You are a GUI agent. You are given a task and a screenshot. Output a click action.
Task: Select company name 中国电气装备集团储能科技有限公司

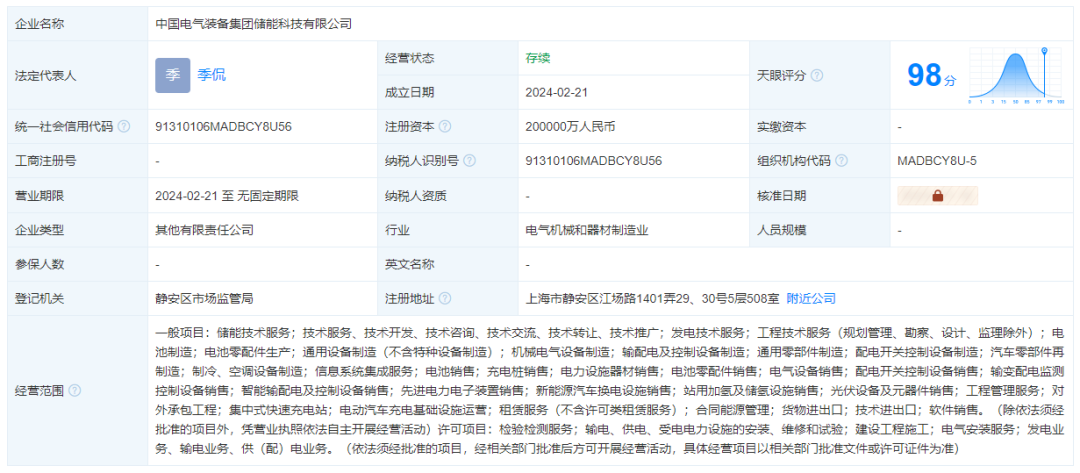pyautogui.click(x=254, y=24)
